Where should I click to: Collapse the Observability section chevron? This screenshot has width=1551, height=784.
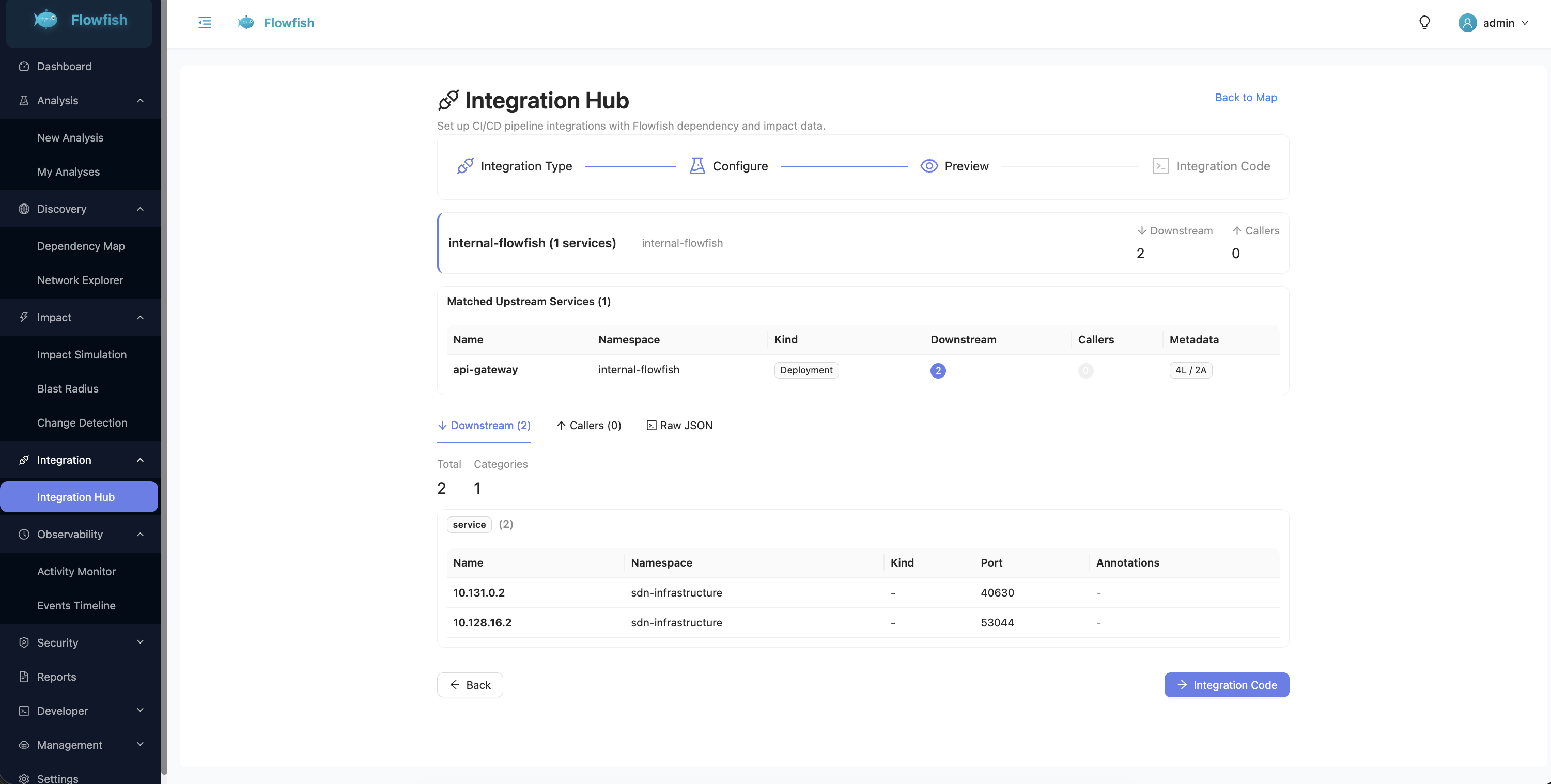[x=141, y=535]
